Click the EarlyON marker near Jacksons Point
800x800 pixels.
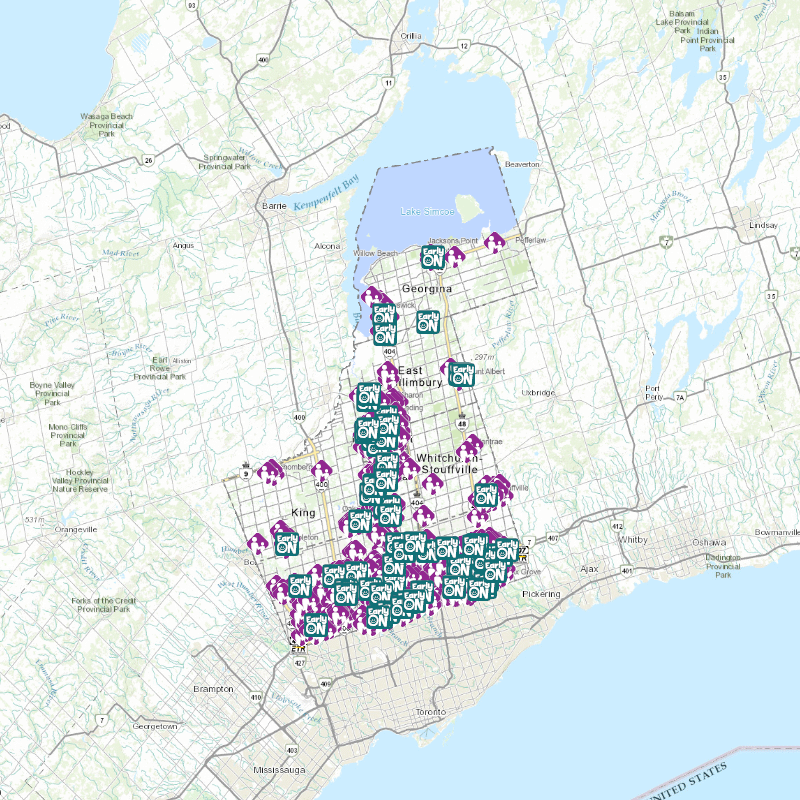tap(432, 256)
